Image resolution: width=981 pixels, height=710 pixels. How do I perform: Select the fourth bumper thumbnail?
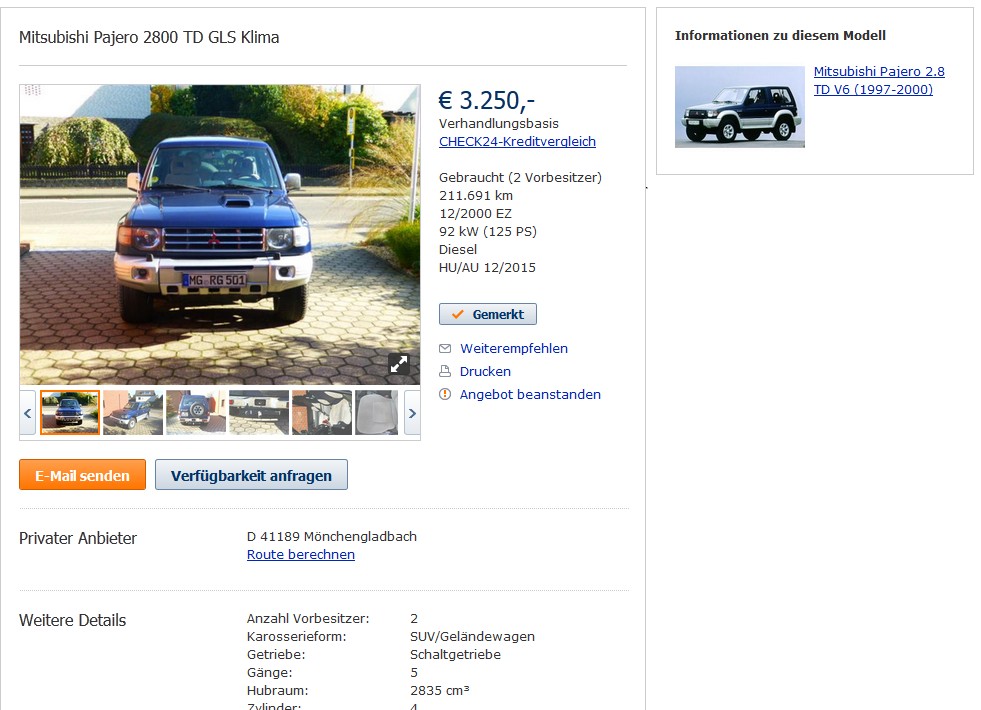259,413
